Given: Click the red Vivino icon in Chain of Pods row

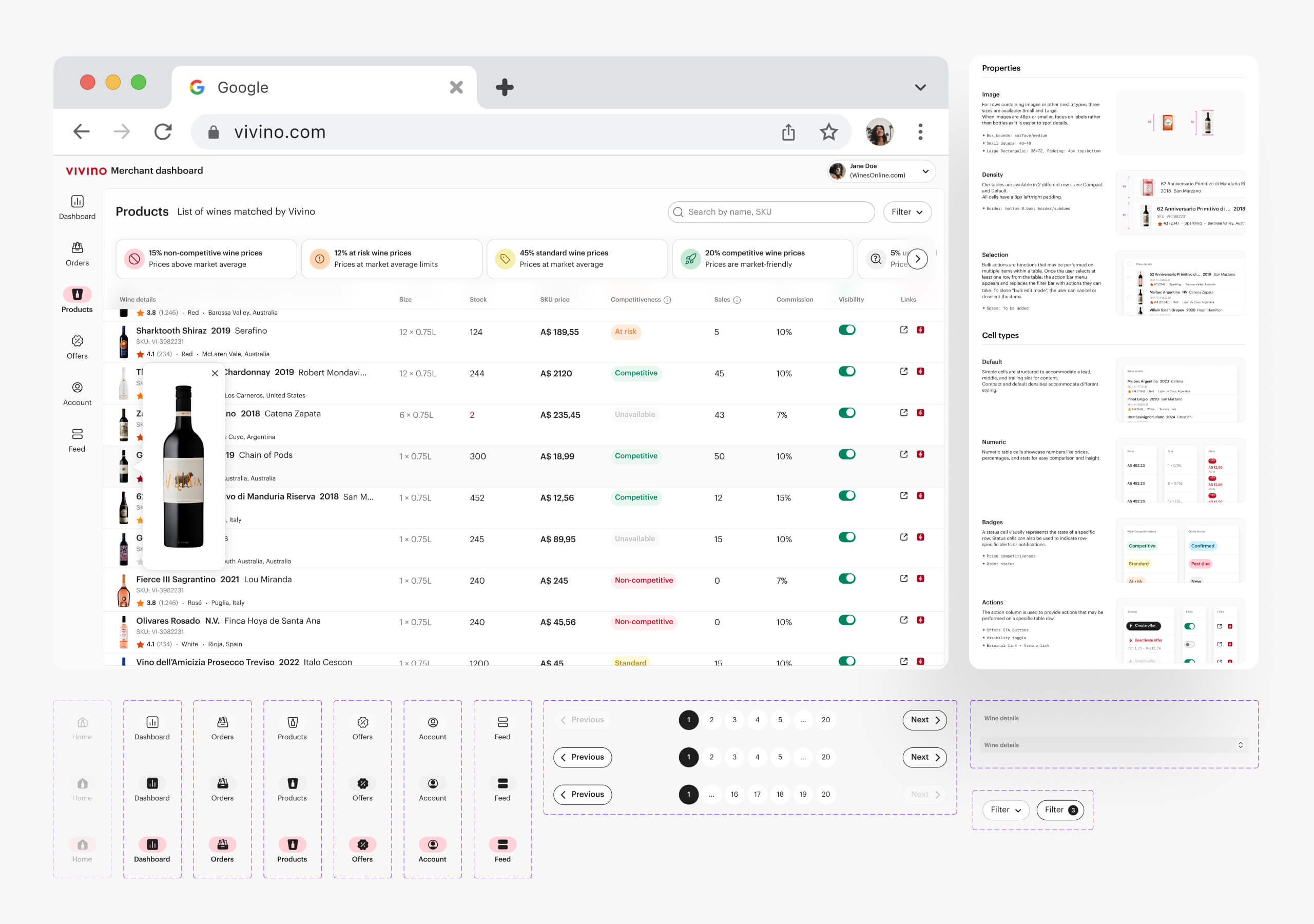Looking at the screenshot, I should tap(920, 454).
